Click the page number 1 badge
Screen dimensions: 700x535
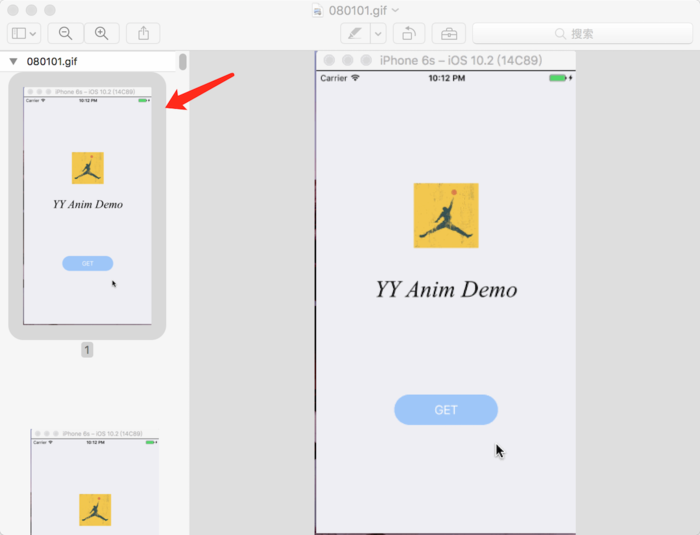click(87, 350)
